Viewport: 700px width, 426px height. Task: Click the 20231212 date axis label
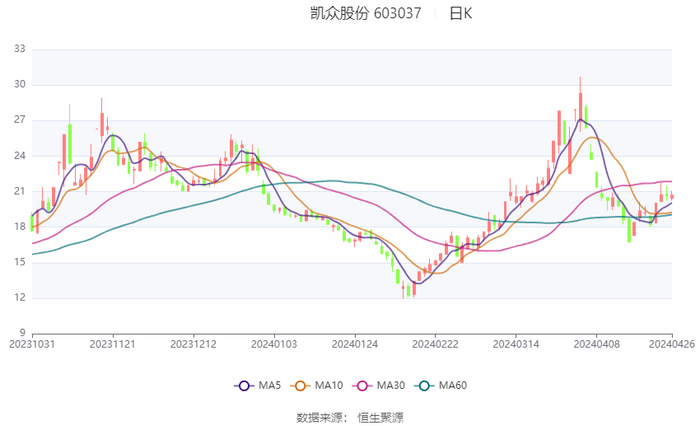tap(193, 344)
